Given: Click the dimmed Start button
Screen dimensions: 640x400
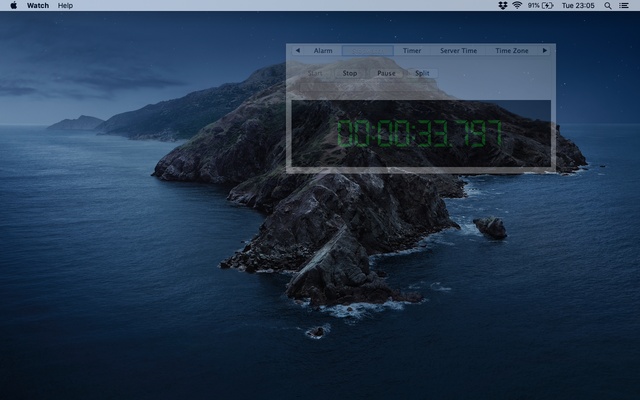Looking at the screenshot, I should 315,73.
